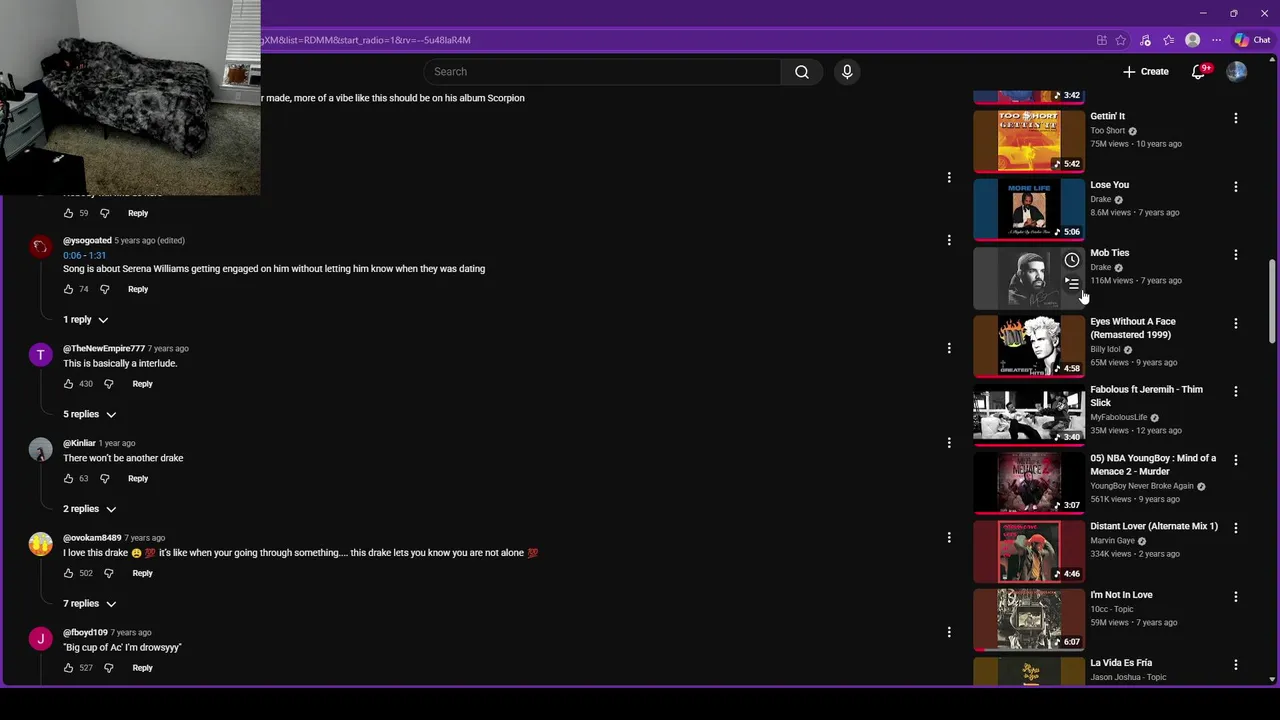Screen dimensions: 1280x720
Task: Open the browser Favorites list
Action: 1168,40
